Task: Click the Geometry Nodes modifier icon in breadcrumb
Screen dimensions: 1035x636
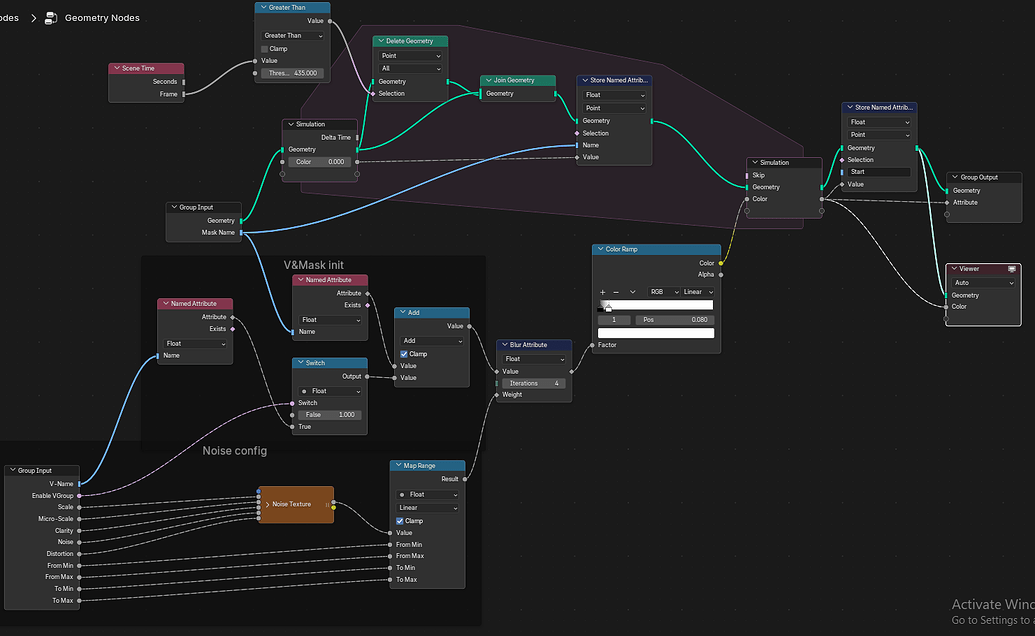Action: pos(51,18)
